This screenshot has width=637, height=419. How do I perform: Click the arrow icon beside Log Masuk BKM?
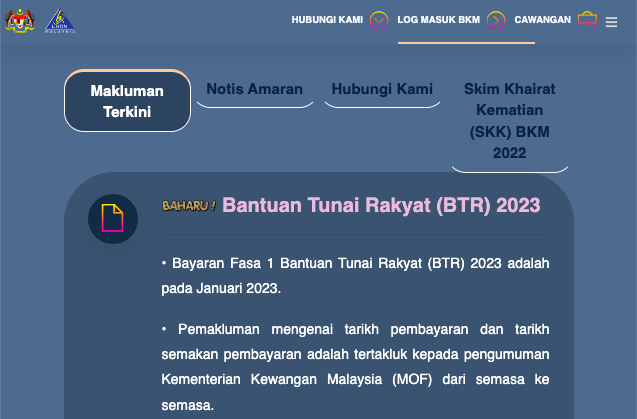496,20
